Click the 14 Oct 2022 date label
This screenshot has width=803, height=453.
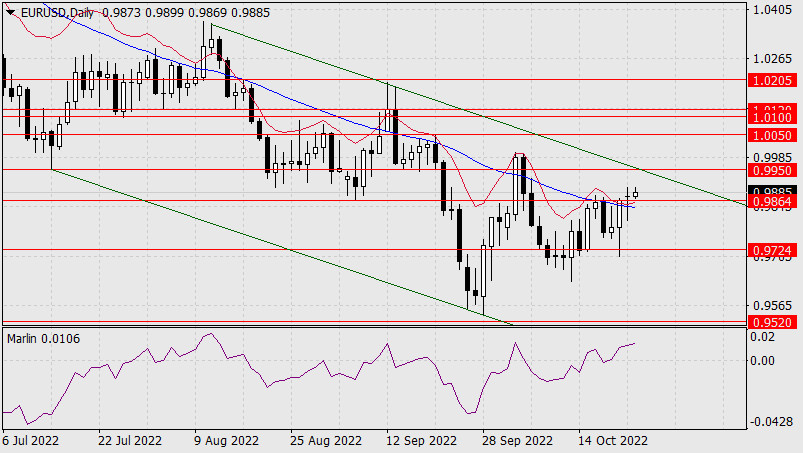[x=613, y=441]
